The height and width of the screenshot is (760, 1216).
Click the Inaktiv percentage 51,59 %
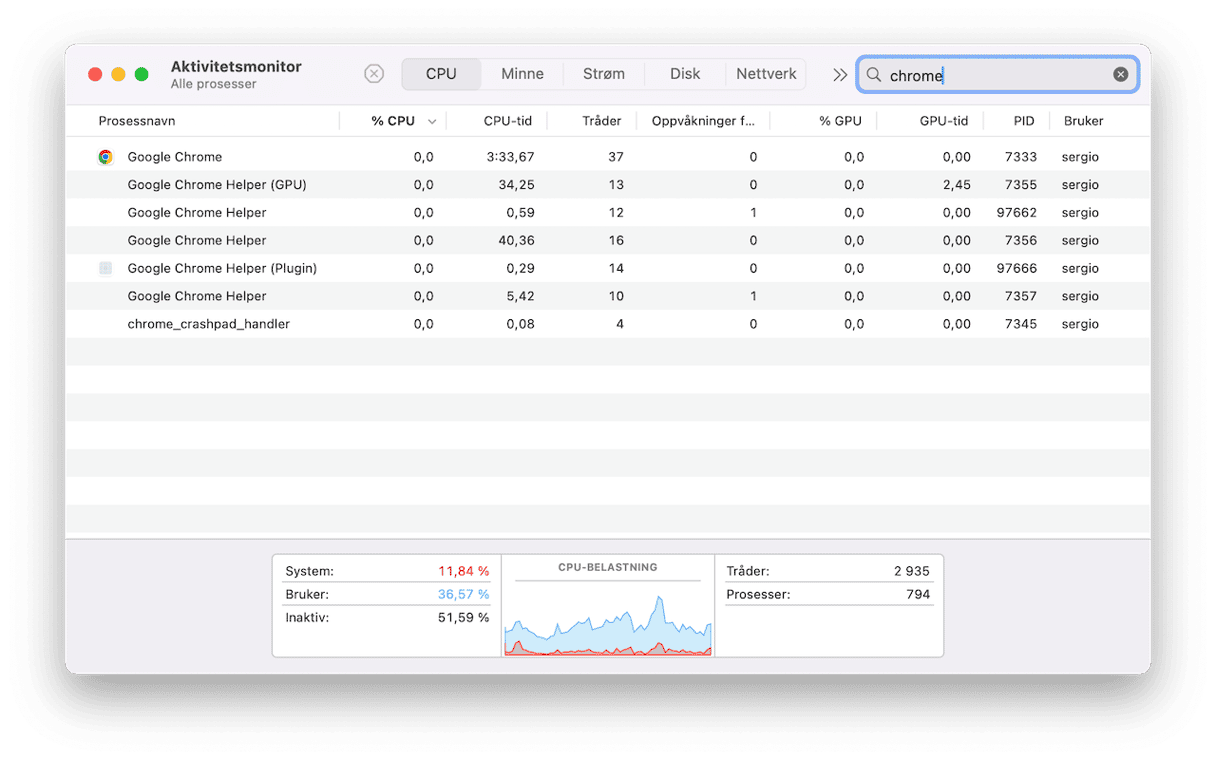[x=464, y=618]
